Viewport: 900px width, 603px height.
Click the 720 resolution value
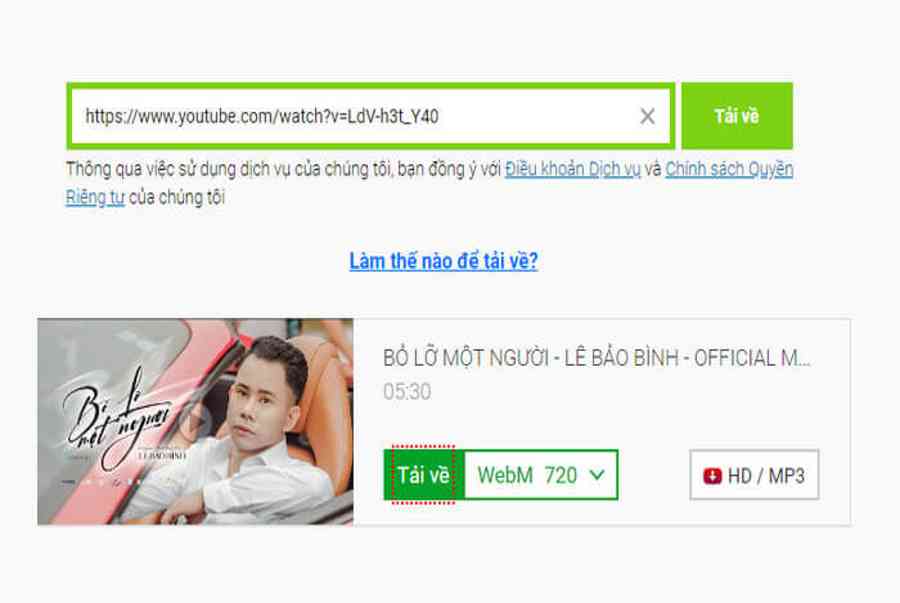(561, 475)
